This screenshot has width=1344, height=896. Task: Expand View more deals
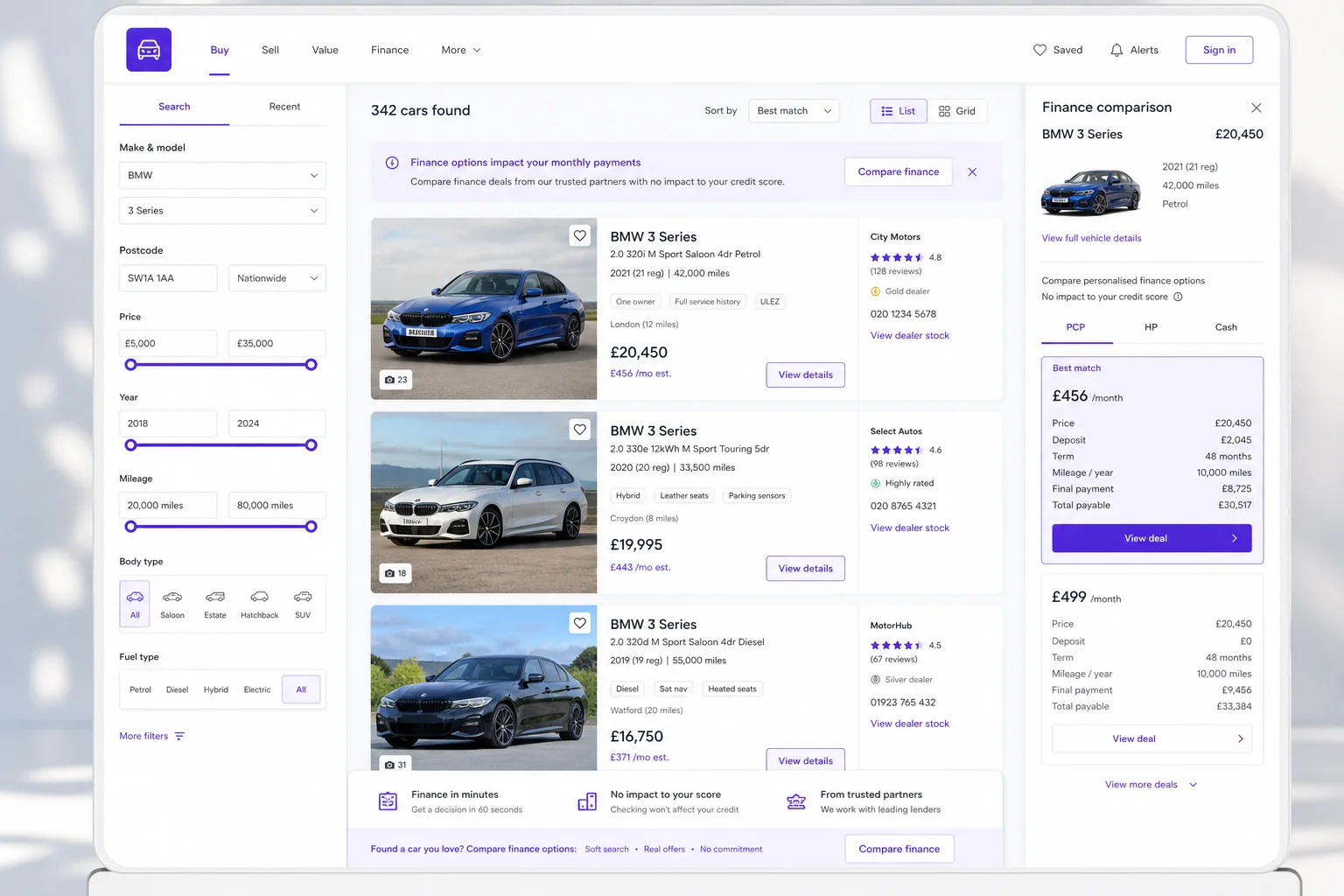[1151, 785]
